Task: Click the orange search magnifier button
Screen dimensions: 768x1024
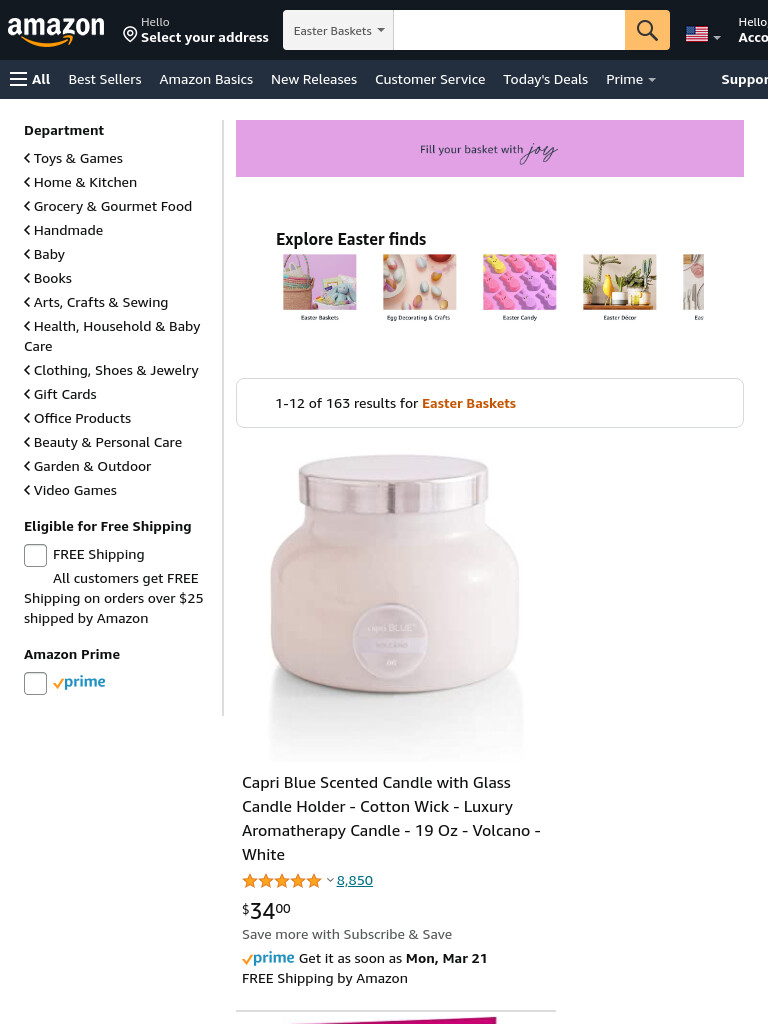Action: (x=647, y=30)
